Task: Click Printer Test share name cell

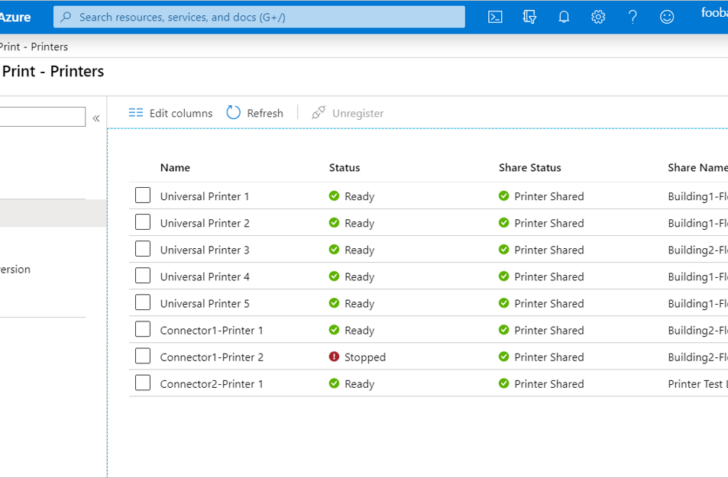Action: [698, 384]
